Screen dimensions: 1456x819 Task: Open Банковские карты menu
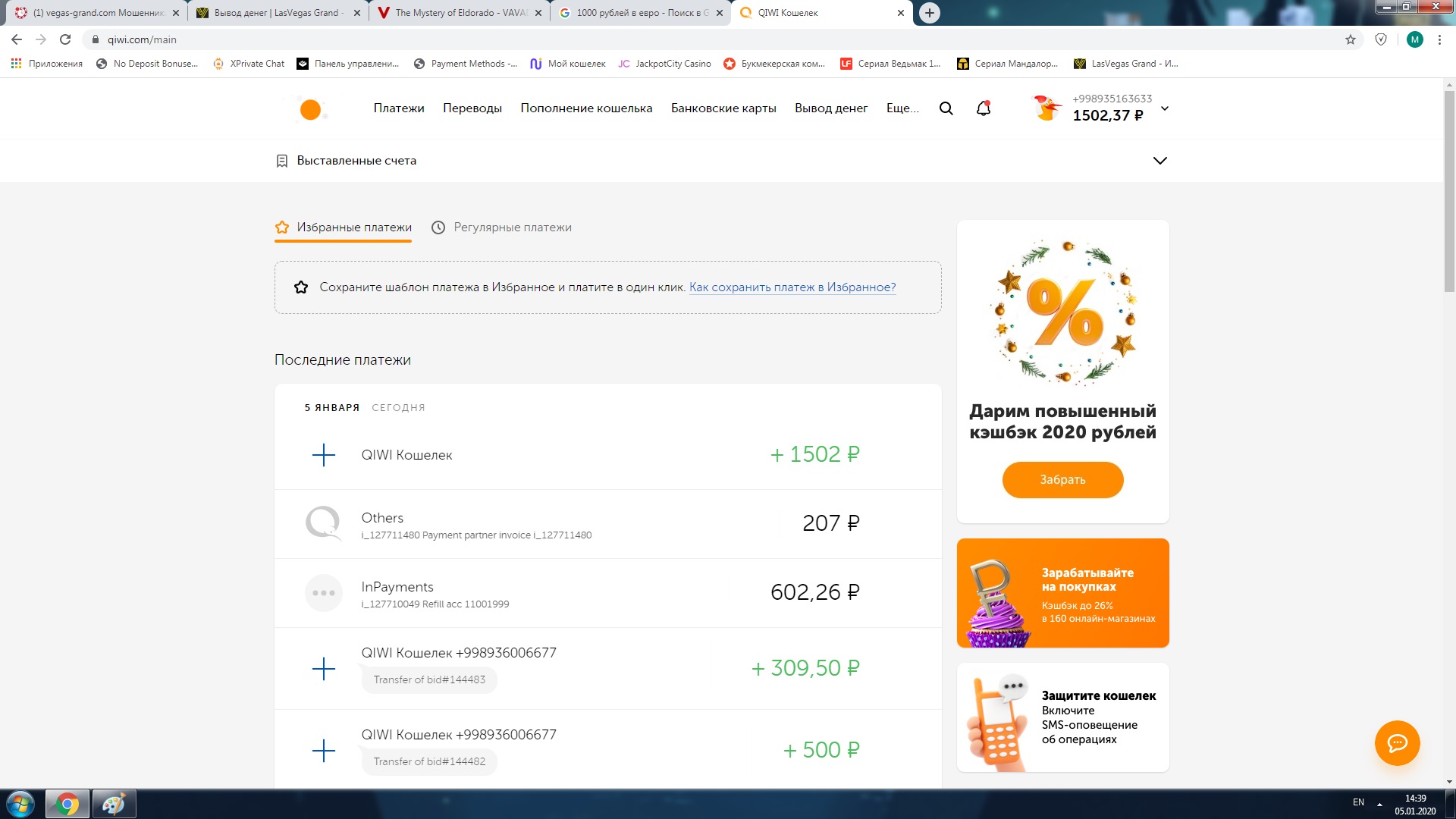(723, 108)
